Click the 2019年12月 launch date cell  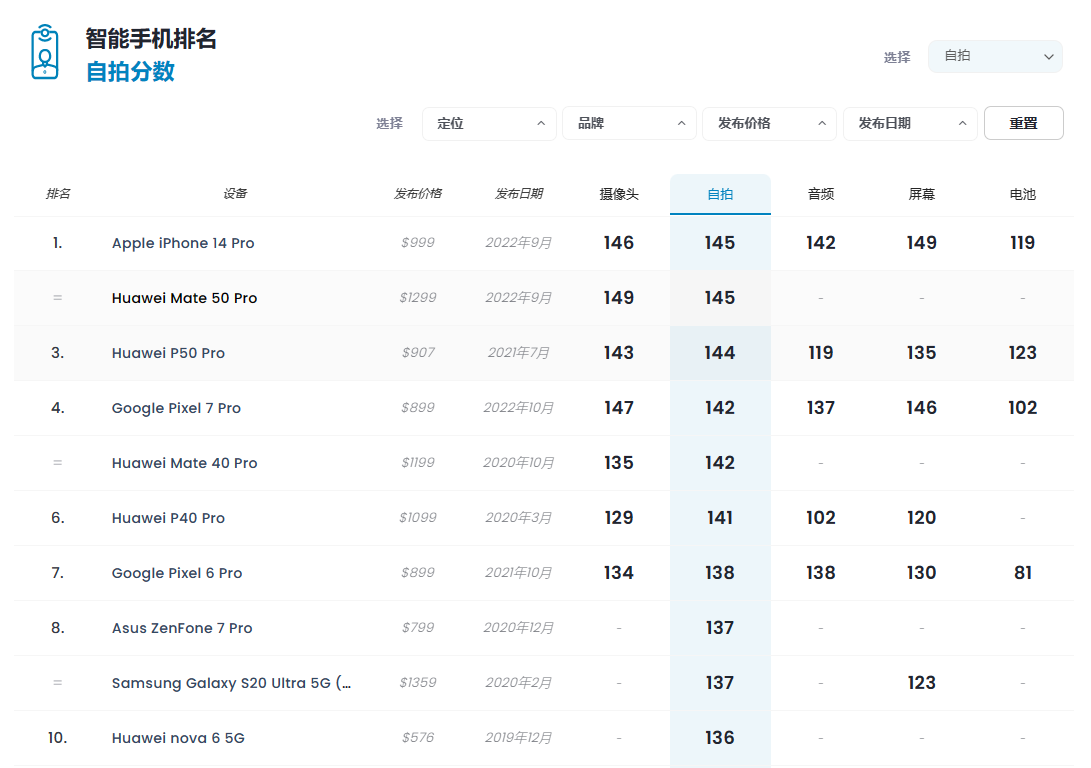(518, 737)
